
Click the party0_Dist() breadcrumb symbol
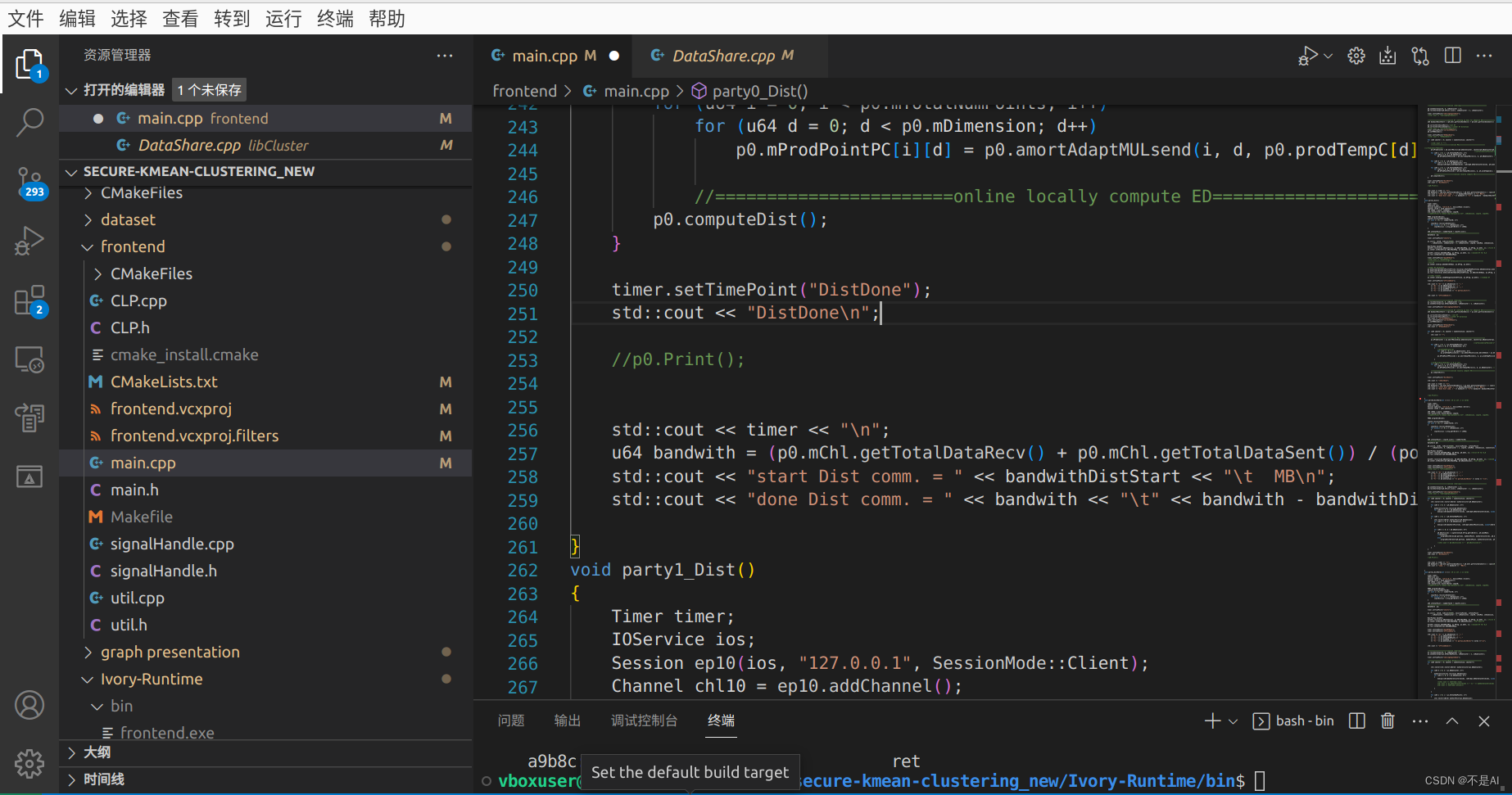750,91
